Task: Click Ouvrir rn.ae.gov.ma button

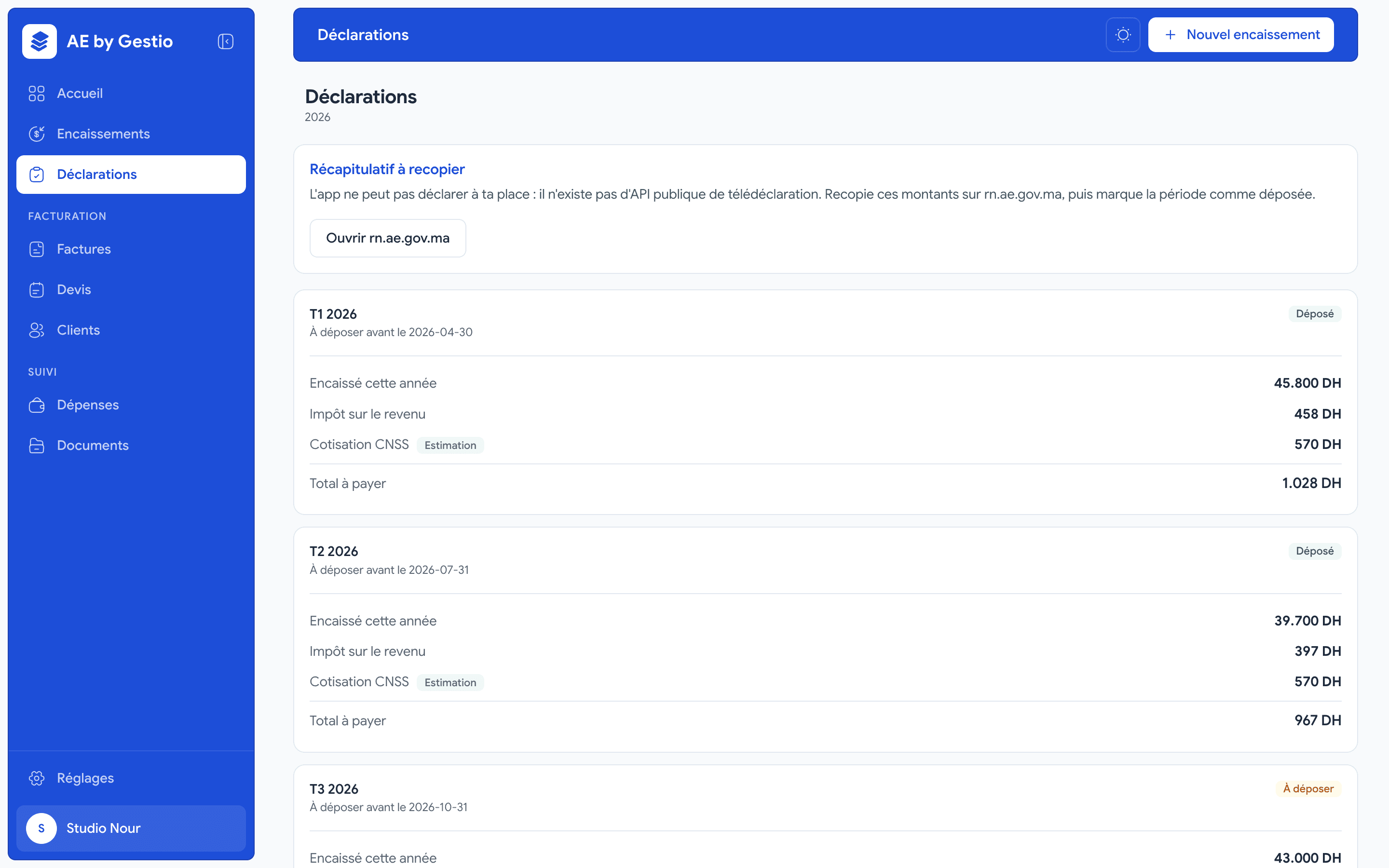Action: tap(388, 238)
